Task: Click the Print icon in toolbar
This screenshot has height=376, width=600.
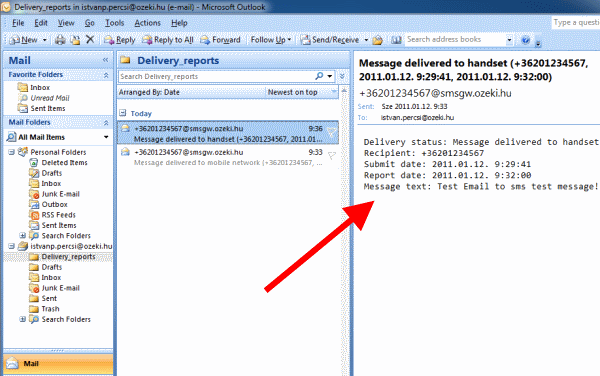Action: (x=60, y=40)
